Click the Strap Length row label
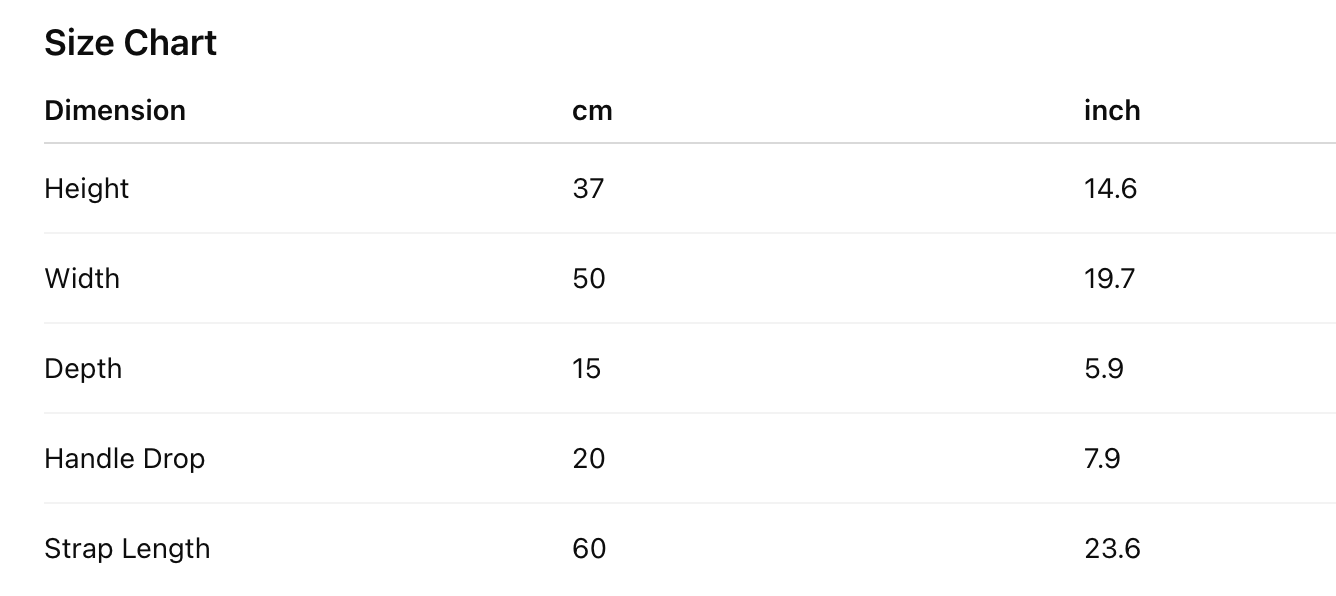The image size is (1336, 596). pyautogui.click(x=127, y=548)
